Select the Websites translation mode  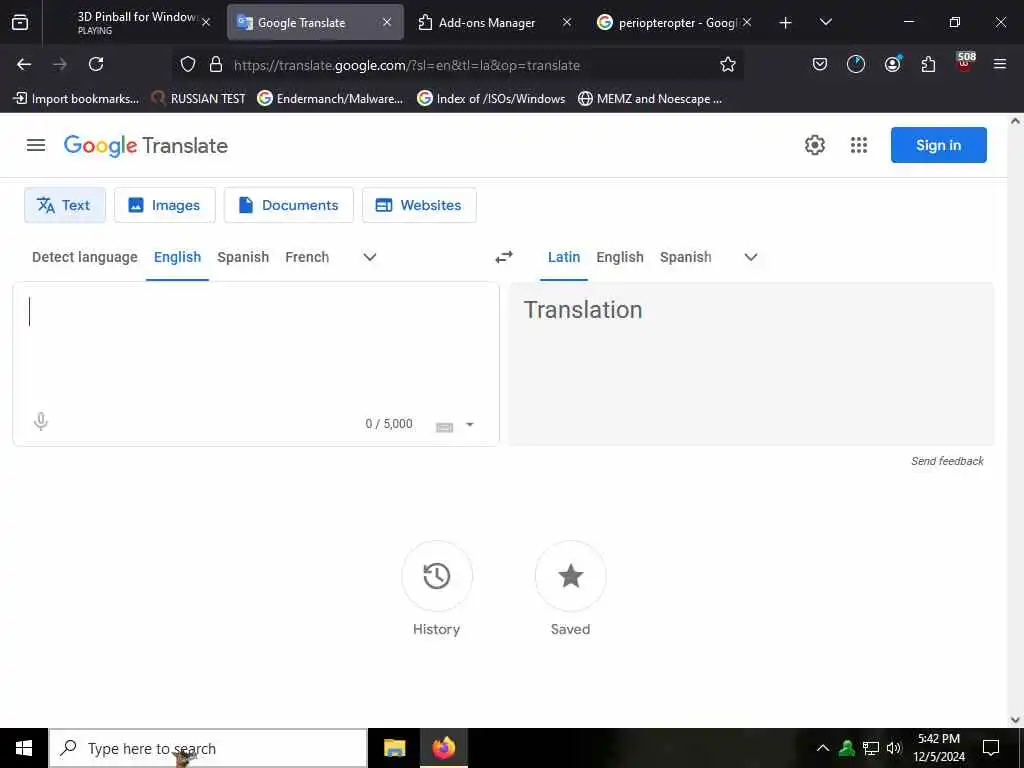[x=419, y=205]
